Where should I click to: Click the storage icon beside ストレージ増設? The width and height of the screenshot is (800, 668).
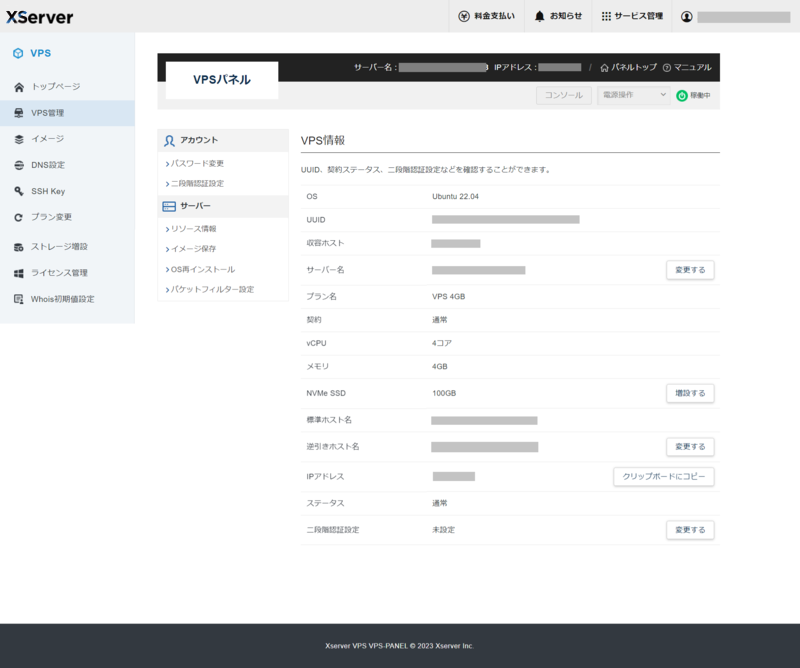pos(19,247)
